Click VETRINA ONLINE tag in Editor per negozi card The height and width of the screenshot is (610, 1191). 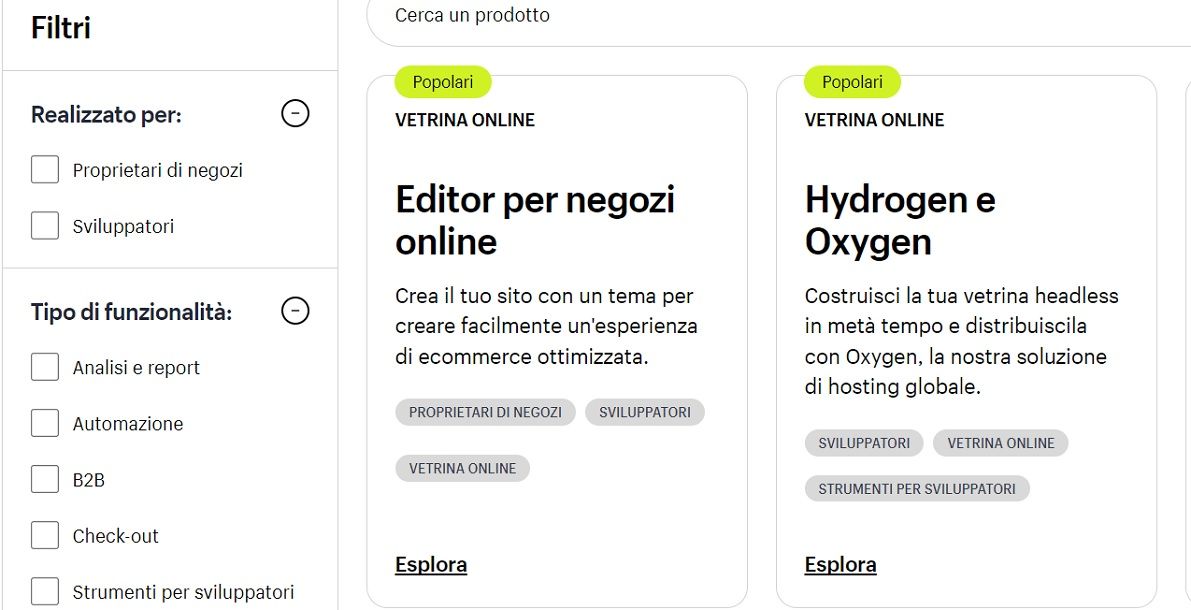coord(463,468)
